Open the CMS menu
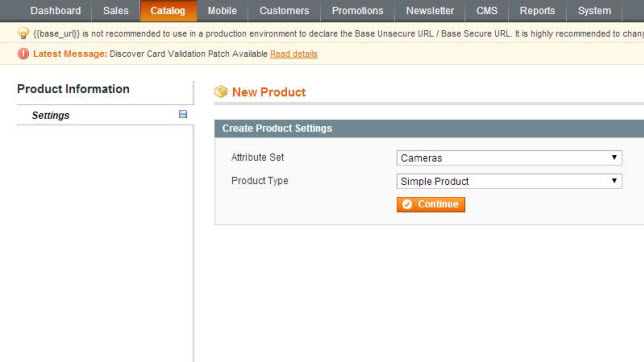 [487, 11]
